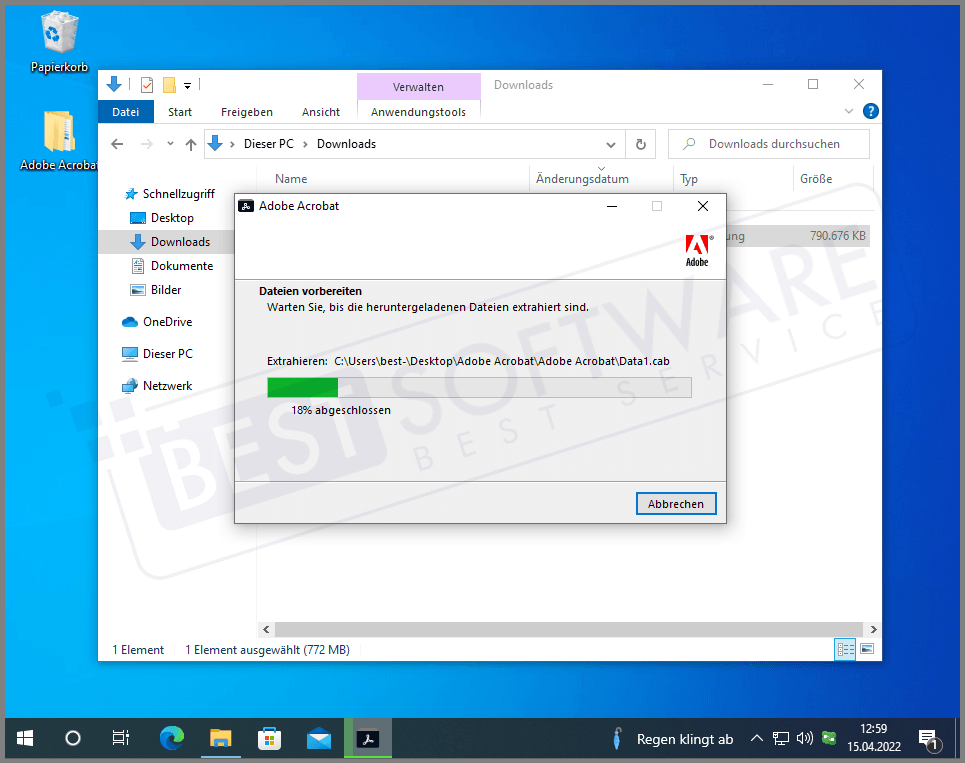Viewport: 965px width, 763px height.
Task: Open the Microsoft Store from the taskbar
Action: click(x=269, y=738)
